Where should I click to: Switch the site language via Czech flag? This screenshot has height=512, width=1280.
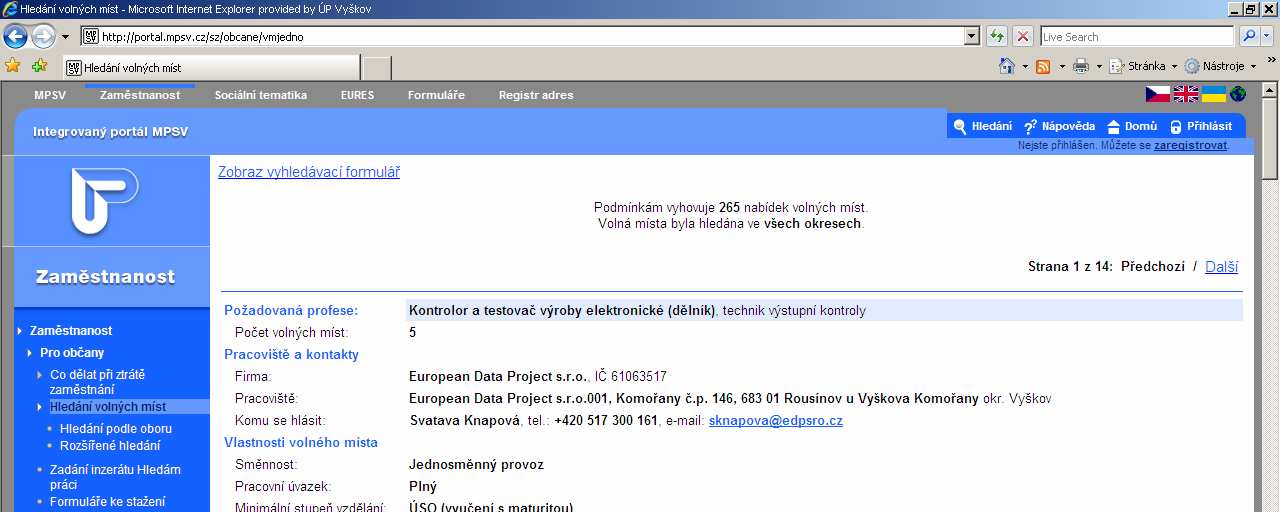click(x=1158, y=94)
